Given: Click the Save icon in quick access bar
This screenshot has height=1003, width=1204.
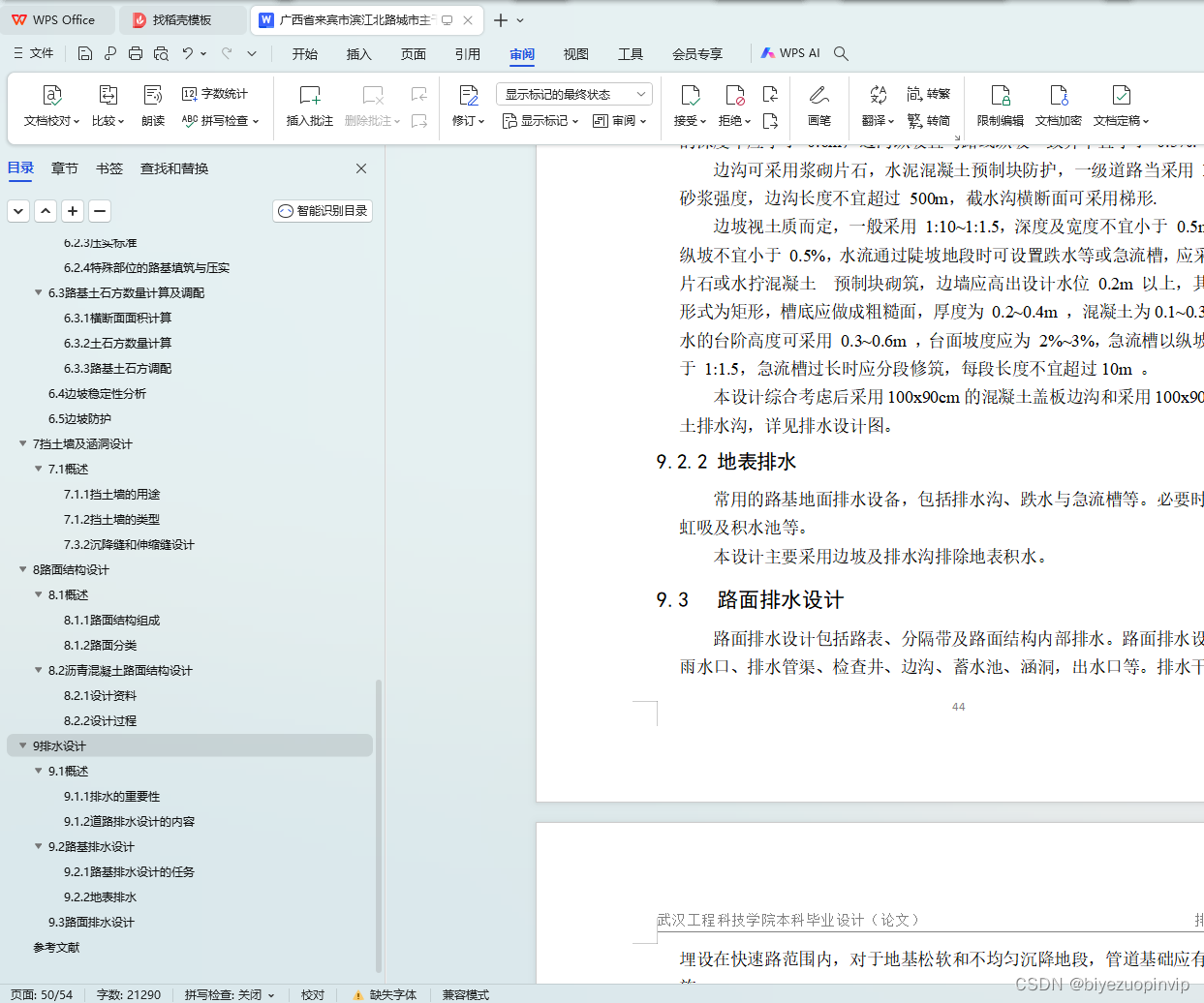Looking at the screenshot, I should point(85,53).
